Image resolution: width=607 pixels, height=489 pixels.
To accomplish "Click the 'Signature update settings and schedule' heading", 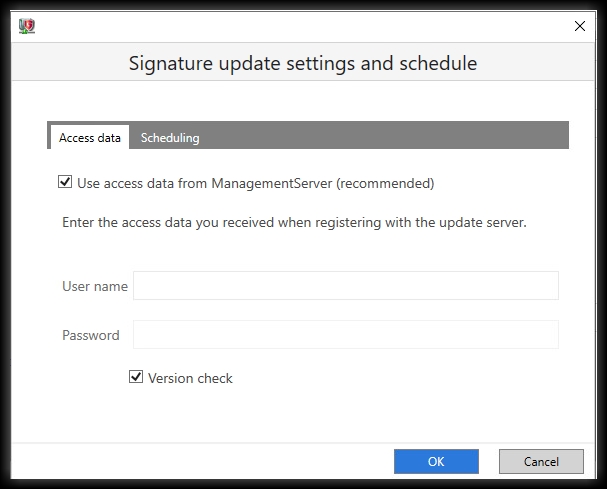I will [x=303, y=63].
